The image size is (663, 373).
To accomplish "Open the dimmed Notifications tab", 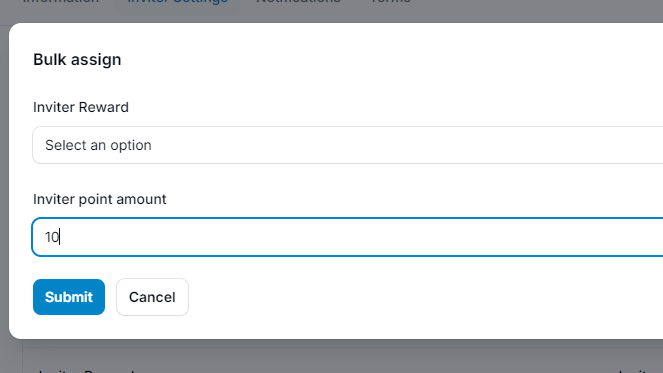I will coord(299,2).
